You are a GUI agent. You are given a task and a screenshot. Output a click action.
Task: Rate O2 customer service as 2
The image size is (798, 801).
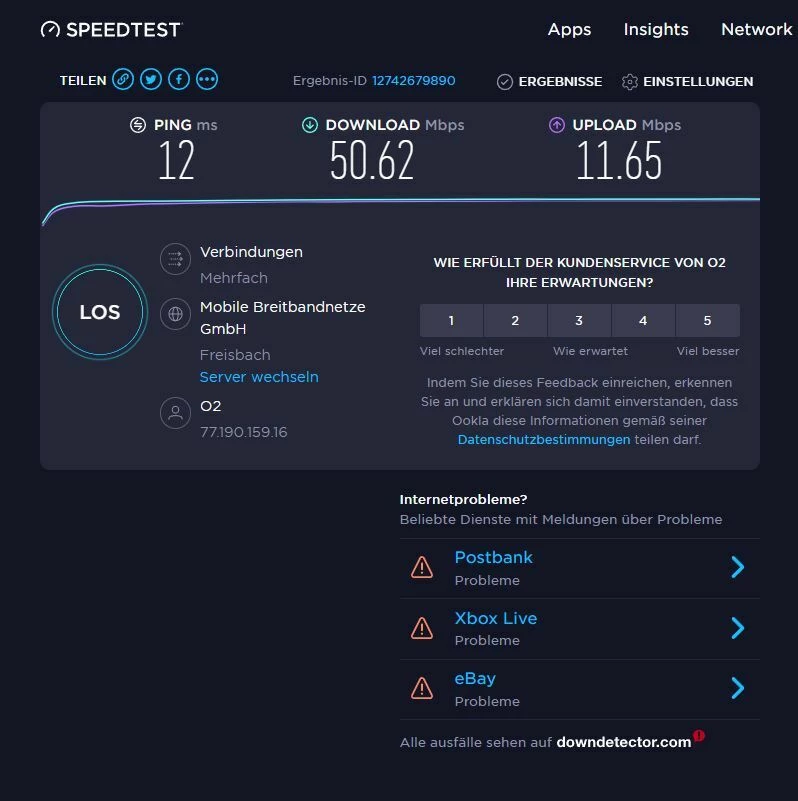515,321
